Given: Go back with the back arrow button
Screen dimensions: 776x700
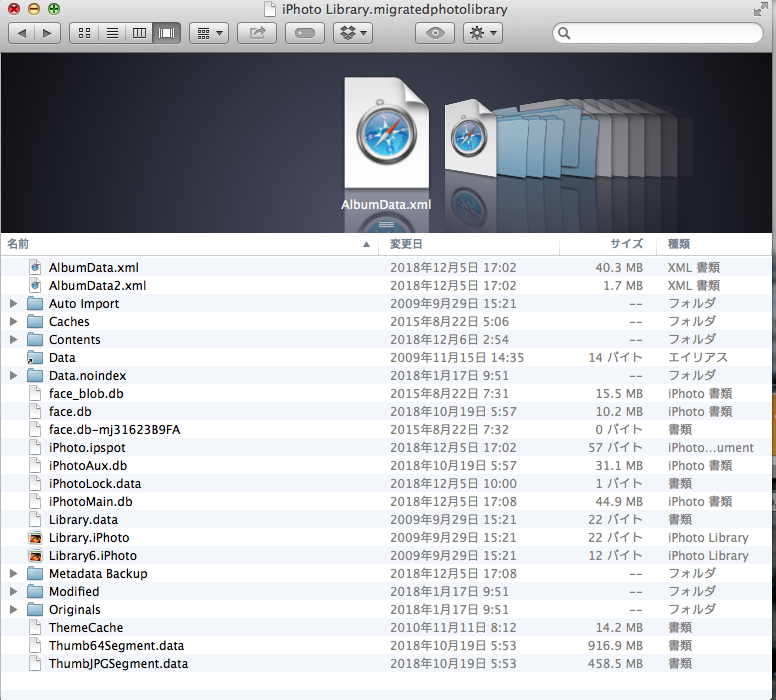Looking at the screenshot, I should pos(22,33).
